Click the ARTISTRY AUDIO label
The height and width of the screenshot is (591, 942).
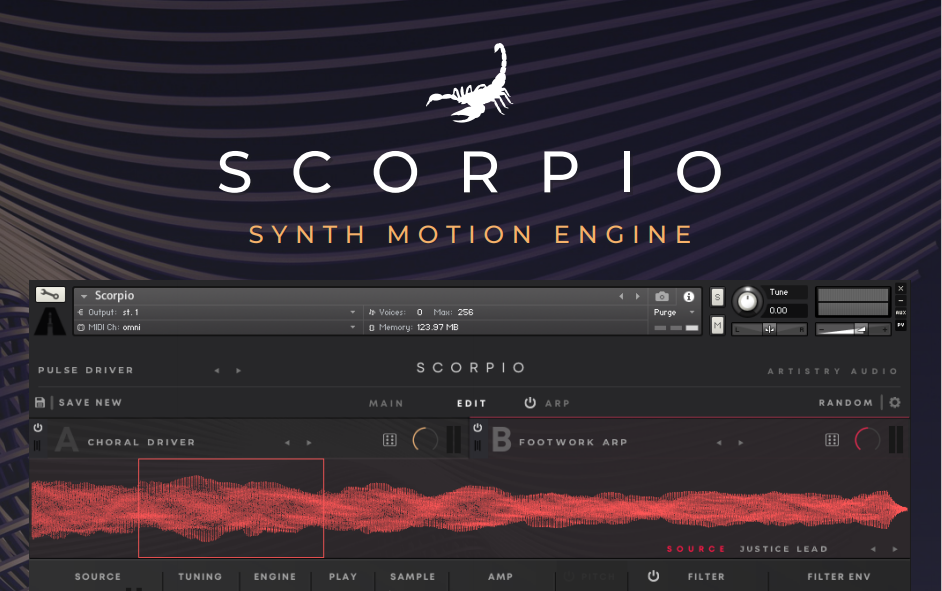[832, 371]
